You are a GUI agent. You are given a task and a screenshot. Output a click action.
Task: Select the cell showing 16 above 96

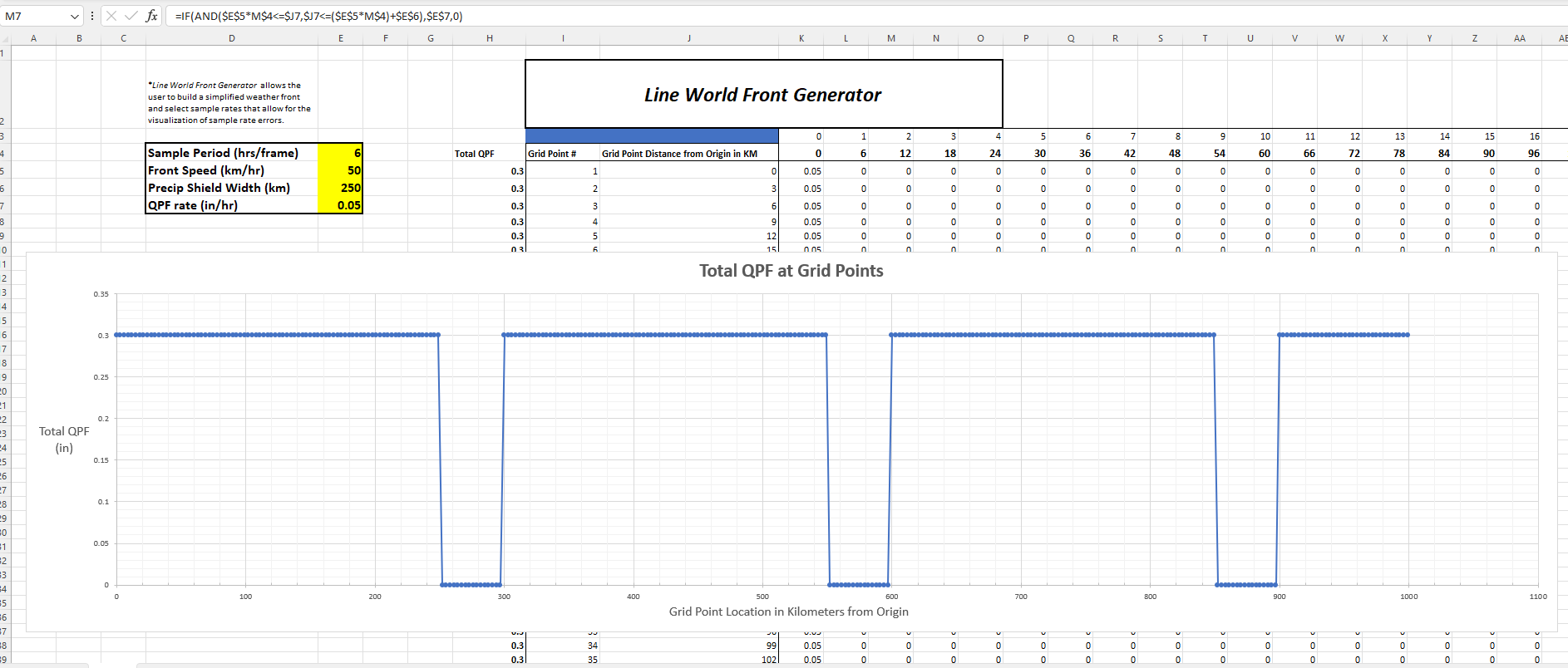[x=1520, y=136]
